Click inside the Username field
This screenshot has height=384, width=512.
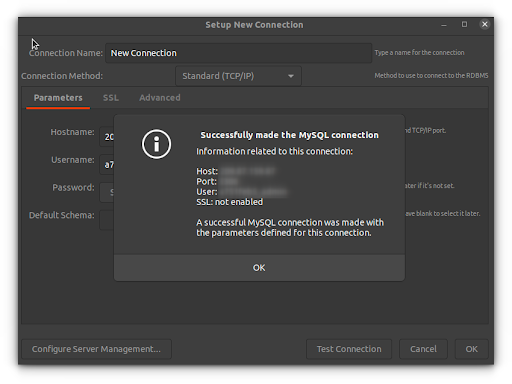pos(107,165)
